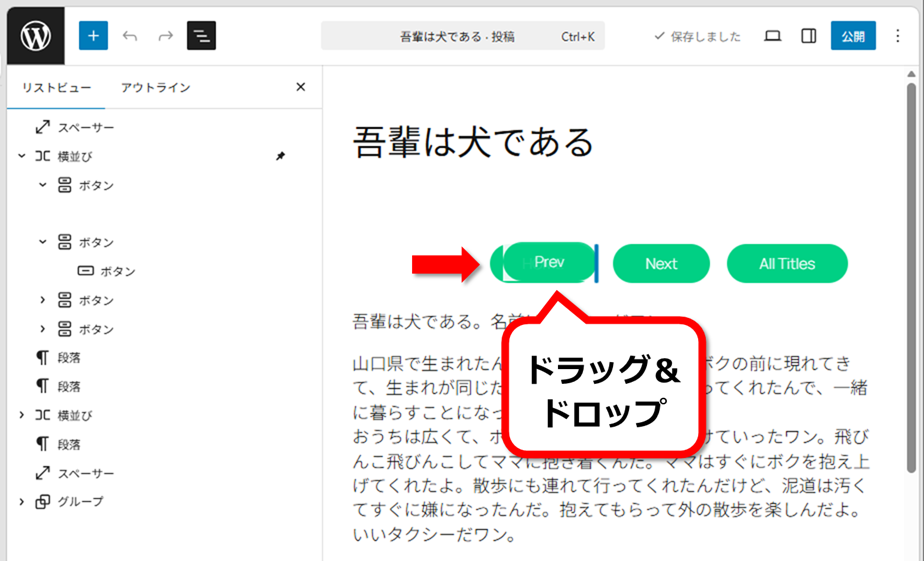
Task: Click the undo arrow icon
Action: coord(130,36)
